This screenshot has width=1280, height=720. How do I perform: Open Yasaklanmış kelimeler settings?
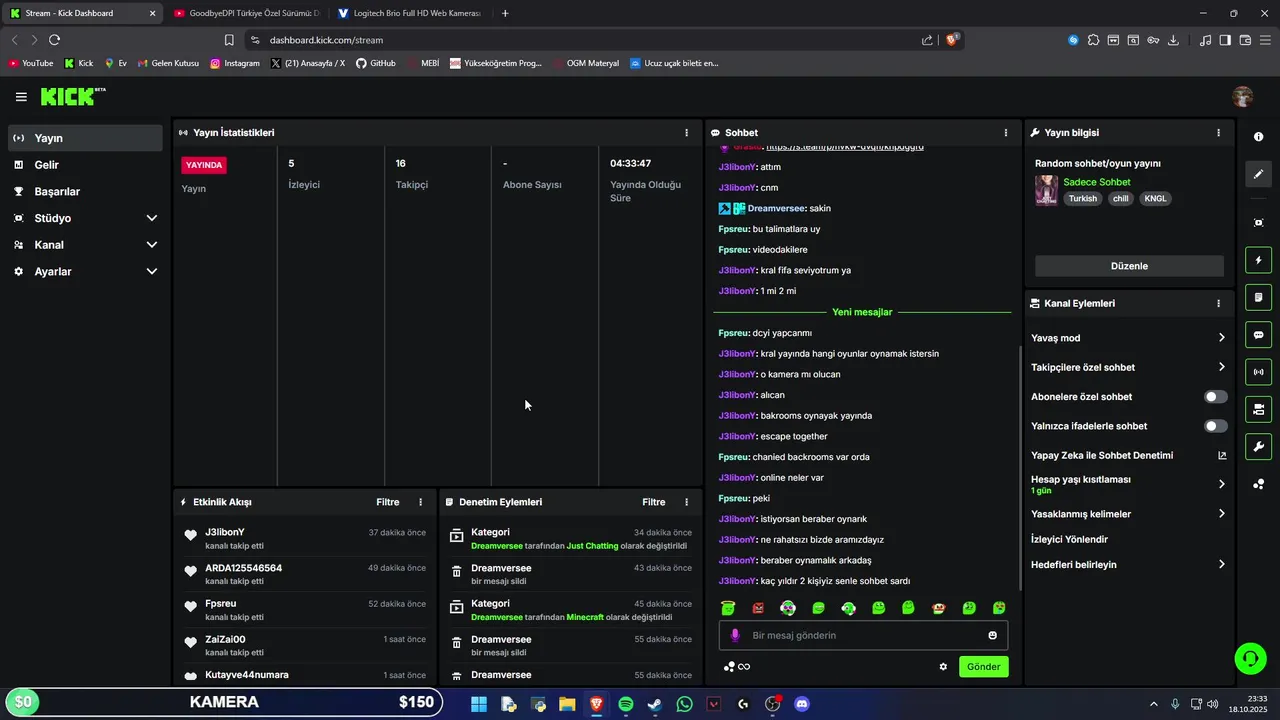1128,514
